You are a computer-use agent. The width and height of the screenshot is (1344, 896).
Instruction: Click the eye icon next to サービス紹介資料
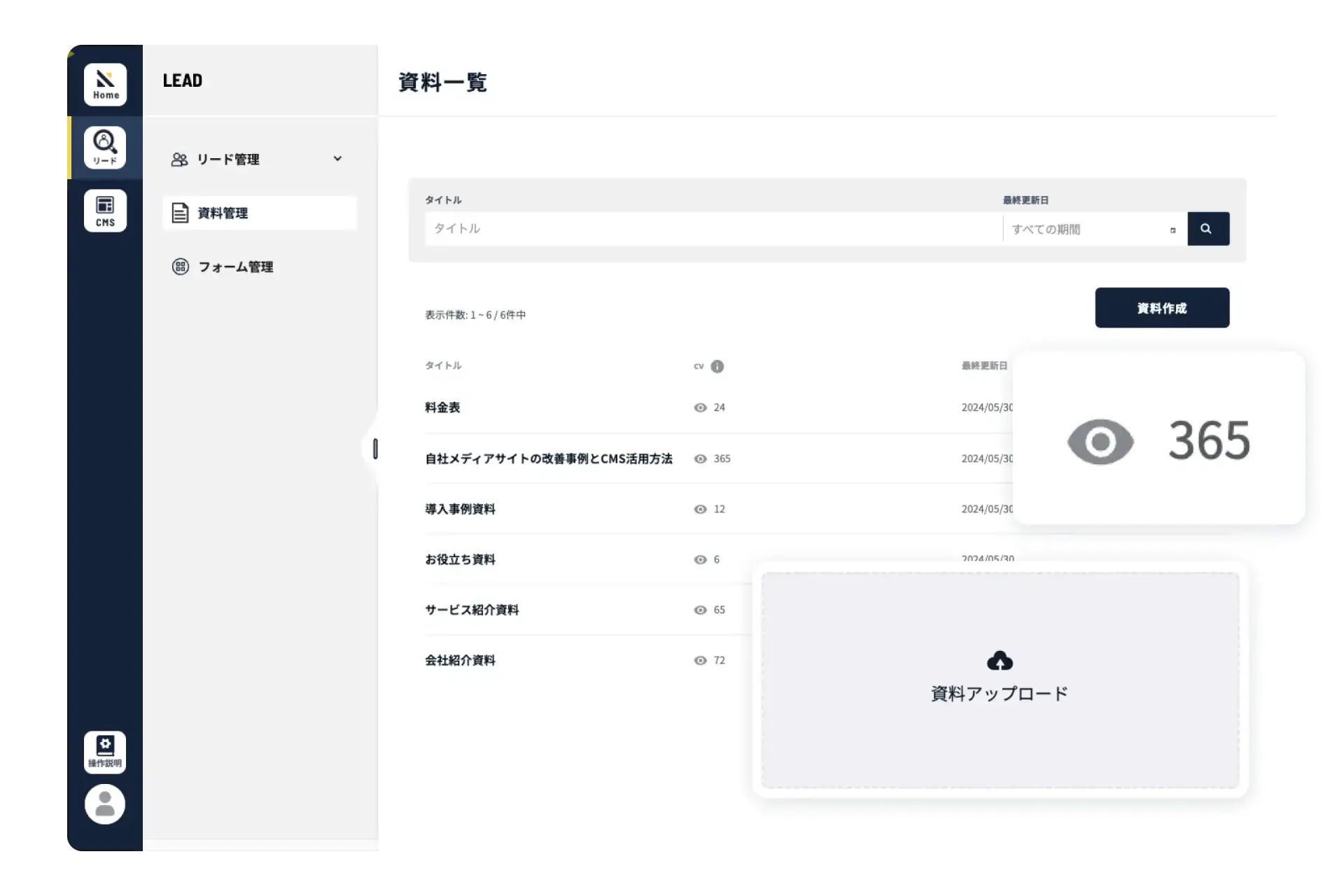(700, 610)
